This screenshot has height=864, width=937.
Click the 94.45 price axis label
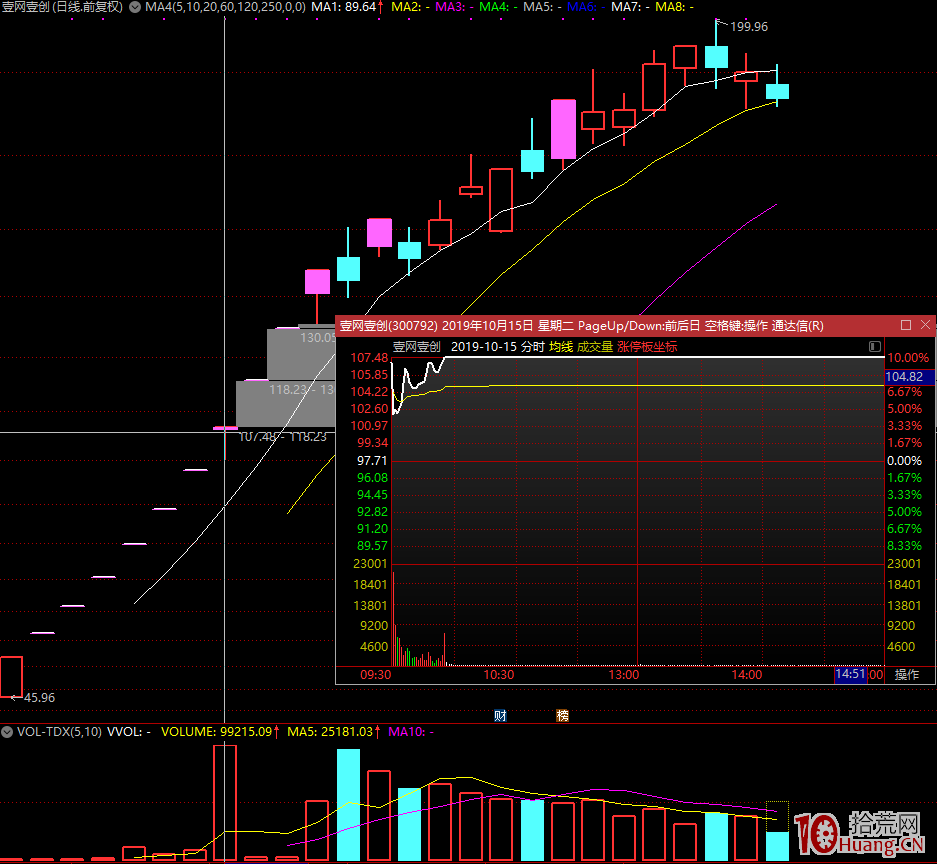pyautogui.click(x=372, y=495)
